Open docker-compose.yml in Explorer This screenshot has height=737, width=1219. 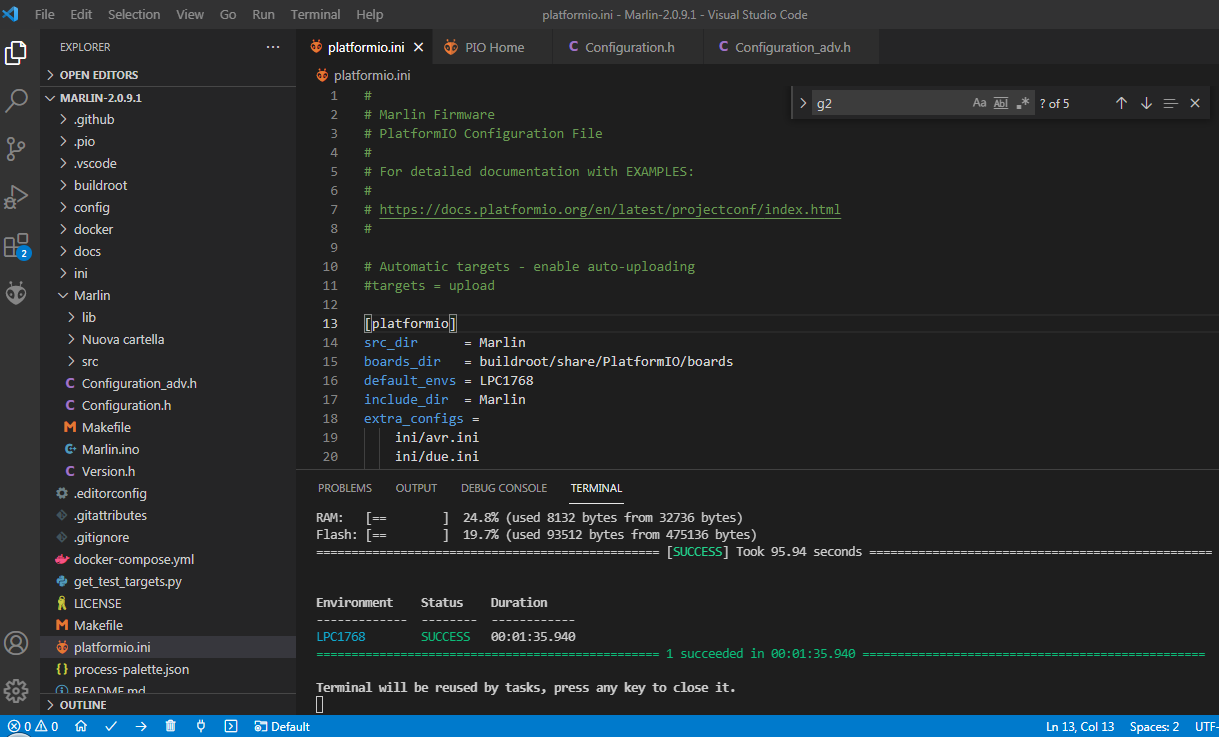pos(168,559)
